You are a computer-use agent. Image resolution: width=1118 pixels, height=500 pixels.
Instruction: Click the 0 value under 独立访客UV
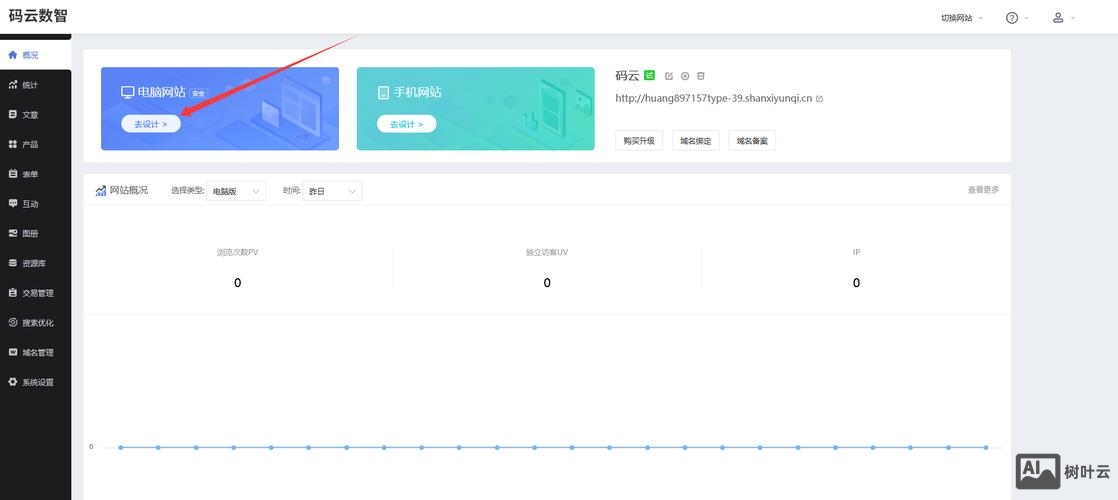pyautogui.click(x=547, y=283)
